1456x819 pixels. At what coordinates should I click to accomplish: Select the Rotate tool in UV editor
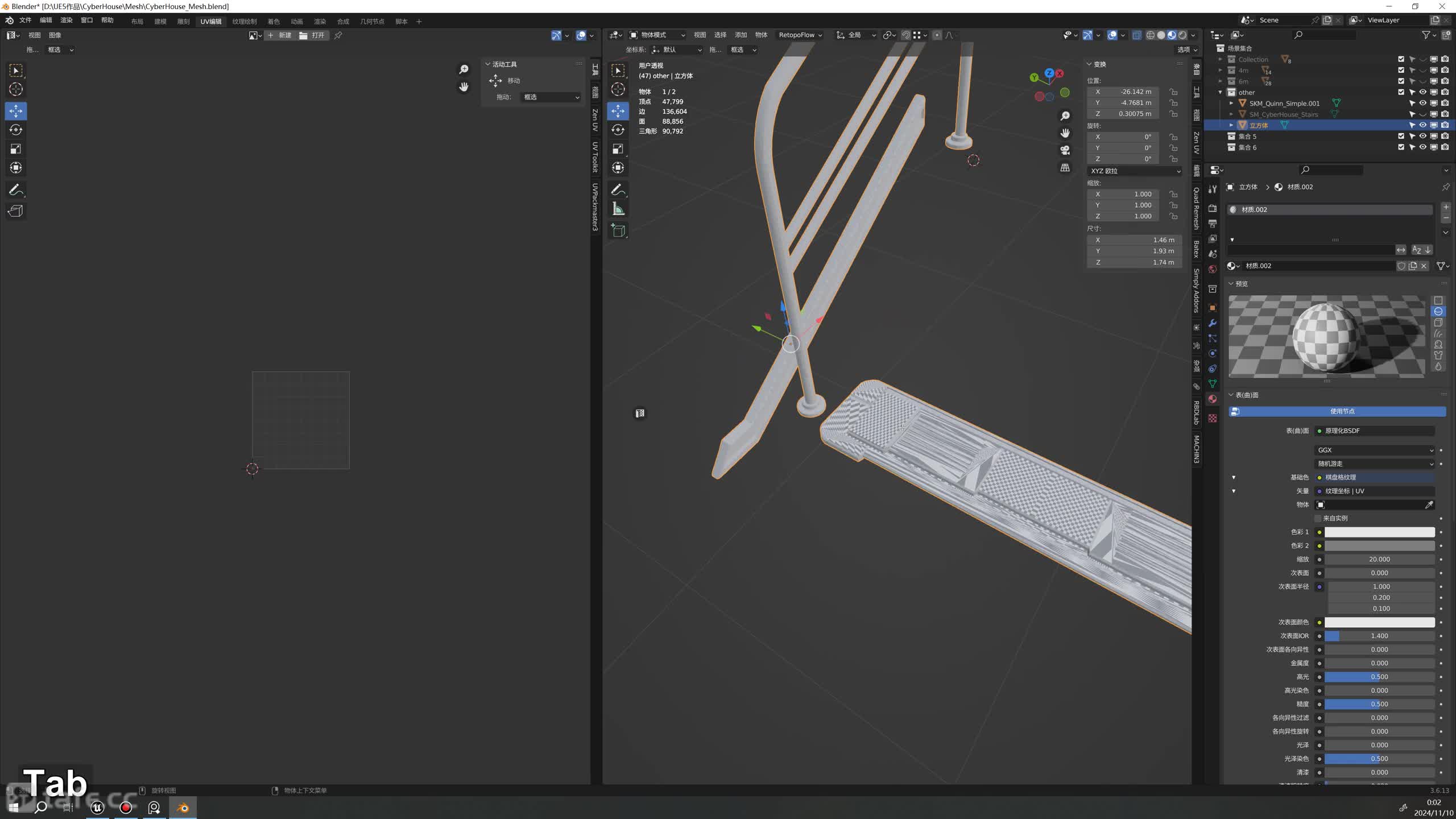16,130
